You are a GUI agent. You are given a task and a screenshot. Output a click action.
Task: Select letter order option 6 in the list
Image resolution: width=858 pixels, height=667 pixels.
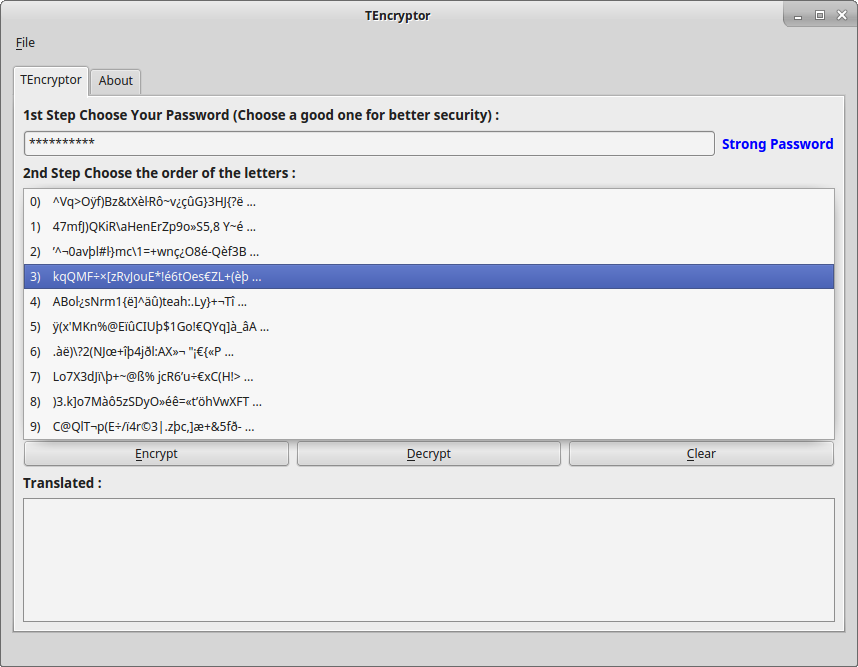[x=429, y=352]
